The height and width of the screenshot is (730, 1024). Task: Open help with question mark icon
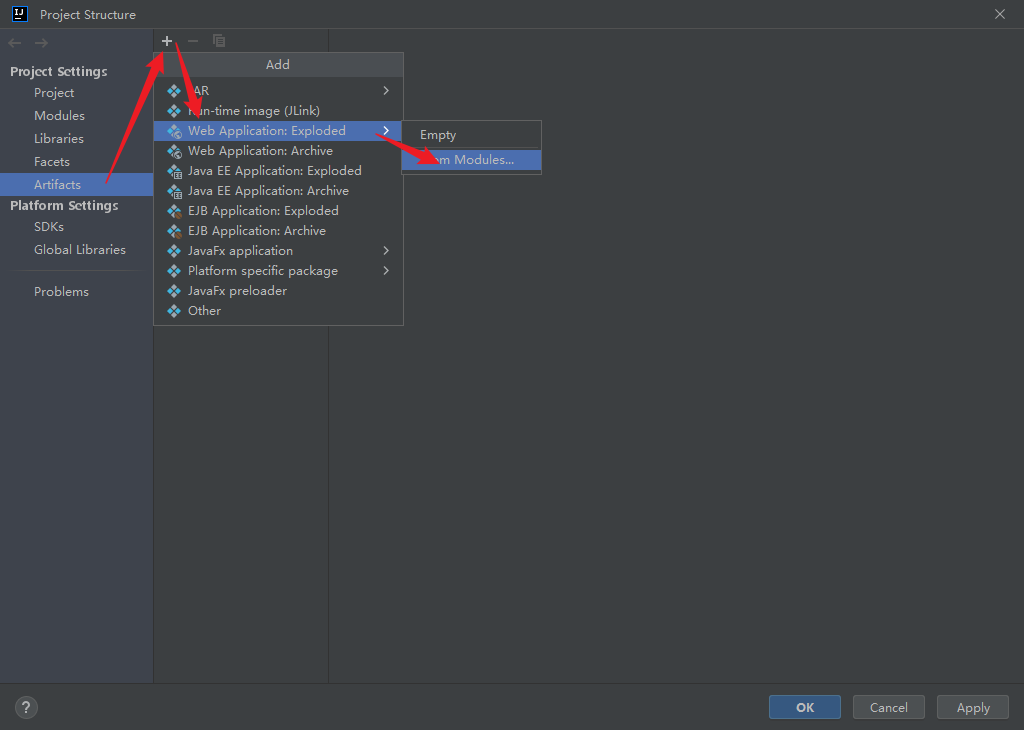26,707
